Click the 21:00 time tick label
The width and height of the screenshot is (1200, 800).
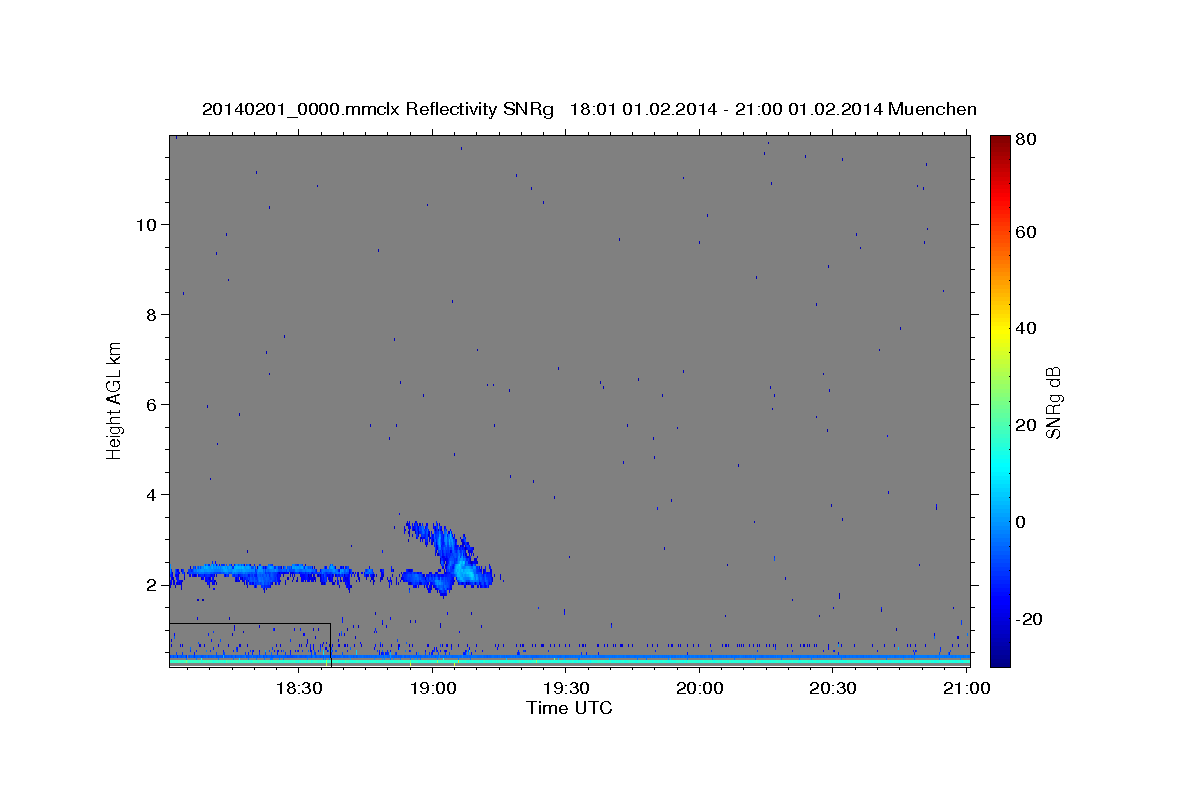(x=966, y=689)
